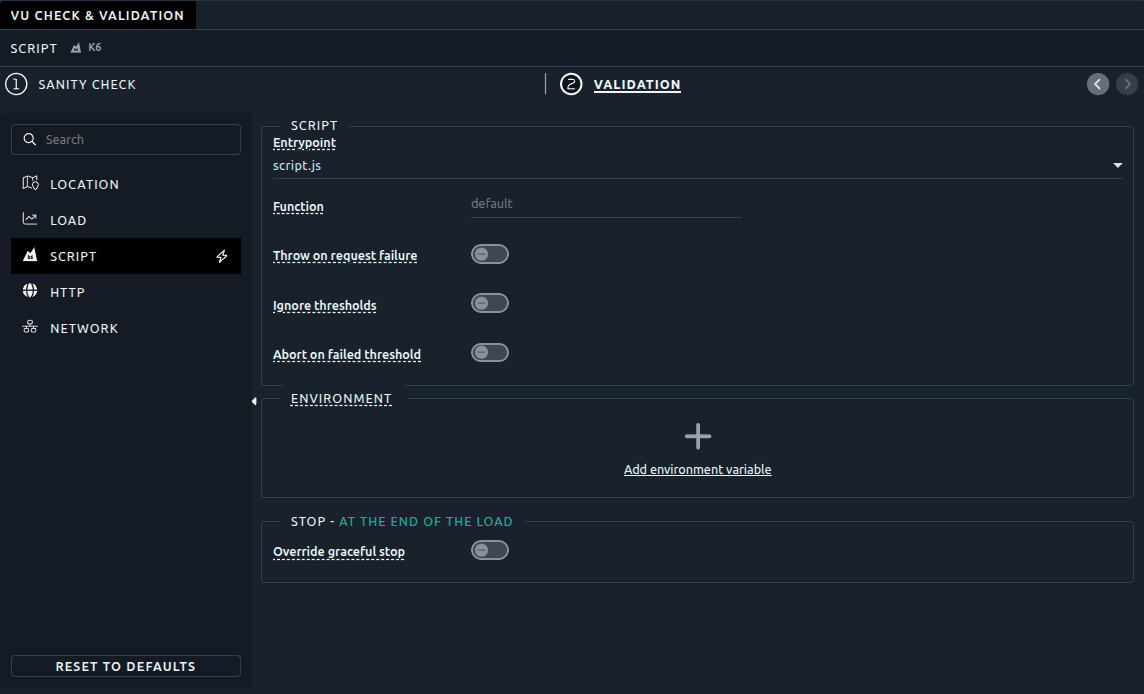1144x694 pixels.
Task: Click the Throw on request failure label
Action: pos(345,255)
